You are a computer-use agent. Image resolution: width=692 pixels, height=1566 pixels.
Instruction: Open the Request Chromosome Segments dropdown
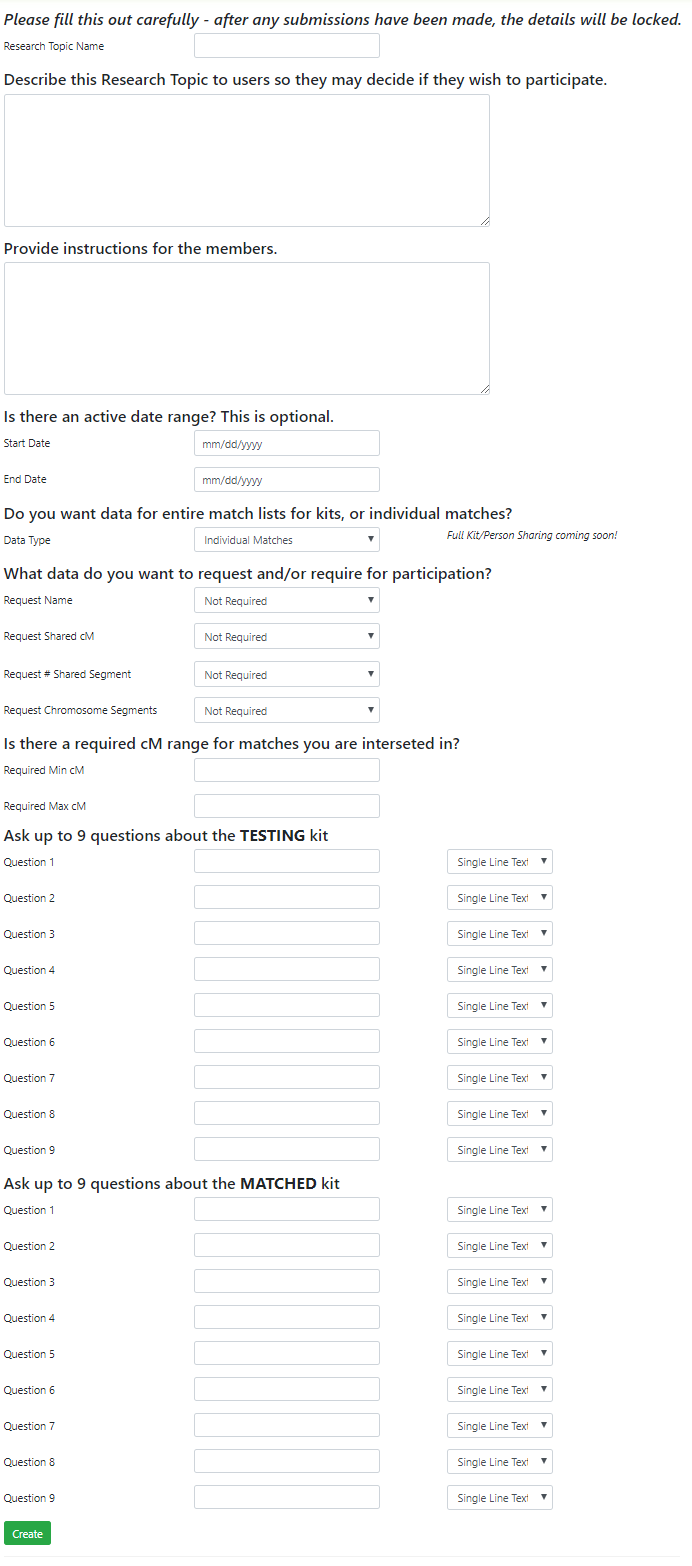tap(286, 711)
